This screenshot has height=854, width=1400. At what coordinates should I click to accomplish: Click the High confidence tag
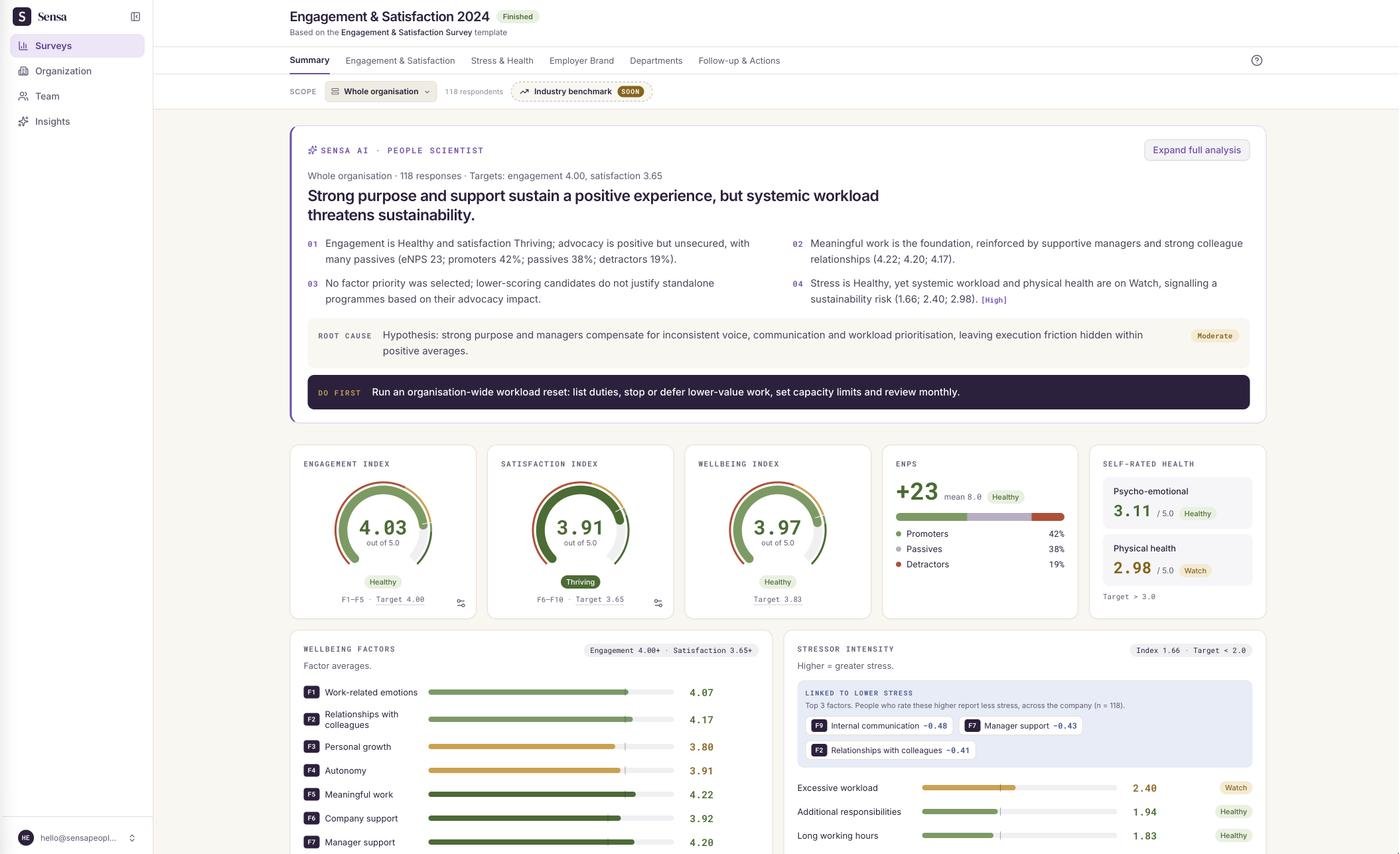[994, 300]
